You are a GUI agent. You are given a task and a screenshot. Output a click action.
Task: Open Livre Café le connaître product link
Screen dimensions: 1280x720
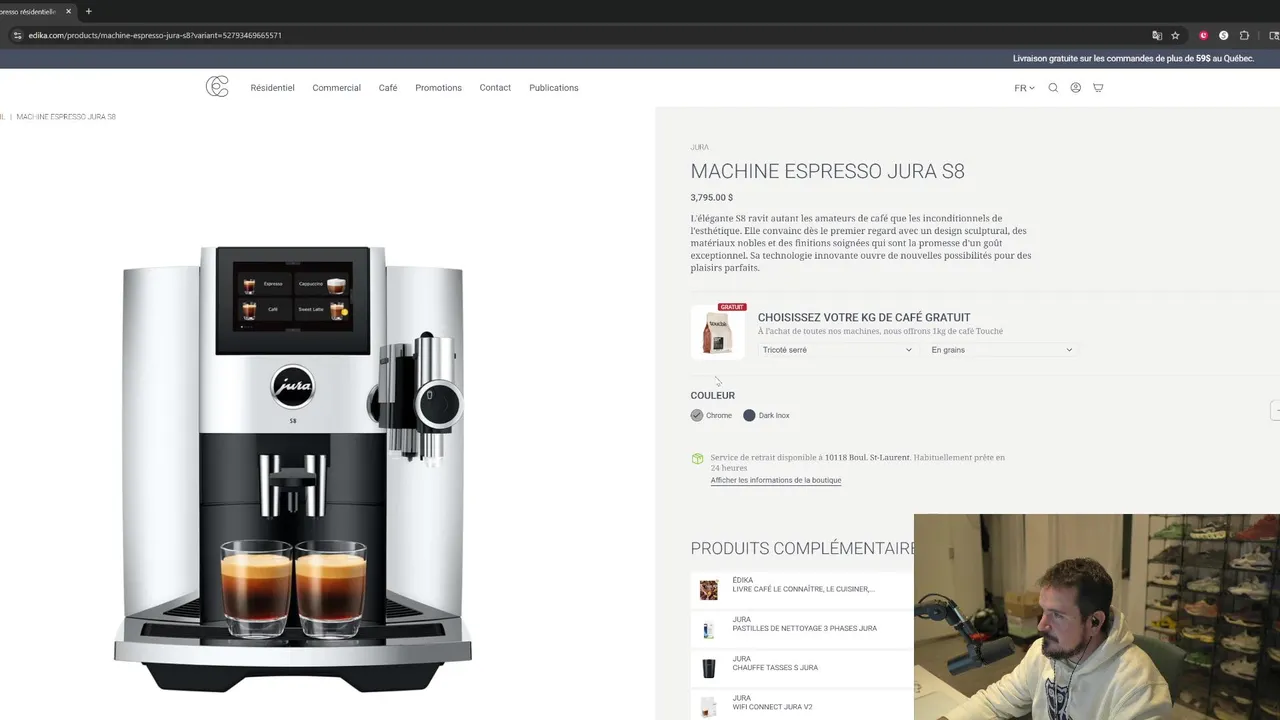click(x=803, y=589)
